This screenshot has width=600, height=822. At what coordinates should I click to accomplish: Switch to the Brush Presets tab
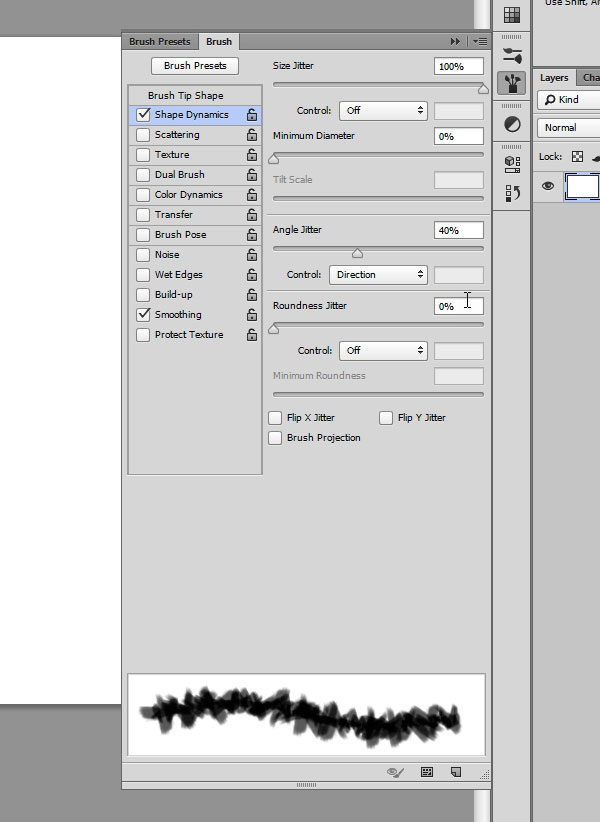[x=160, y=42]
